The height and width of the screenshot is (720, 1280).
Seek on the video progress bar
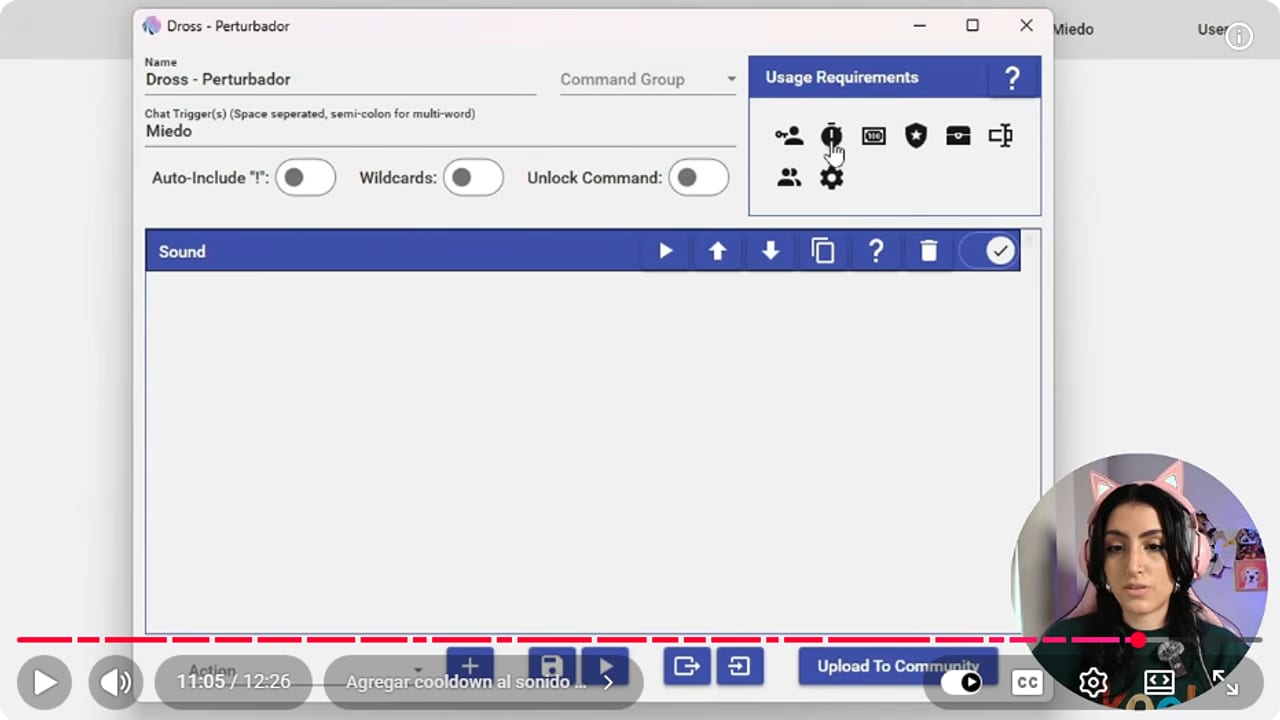(x=640, y=640)
